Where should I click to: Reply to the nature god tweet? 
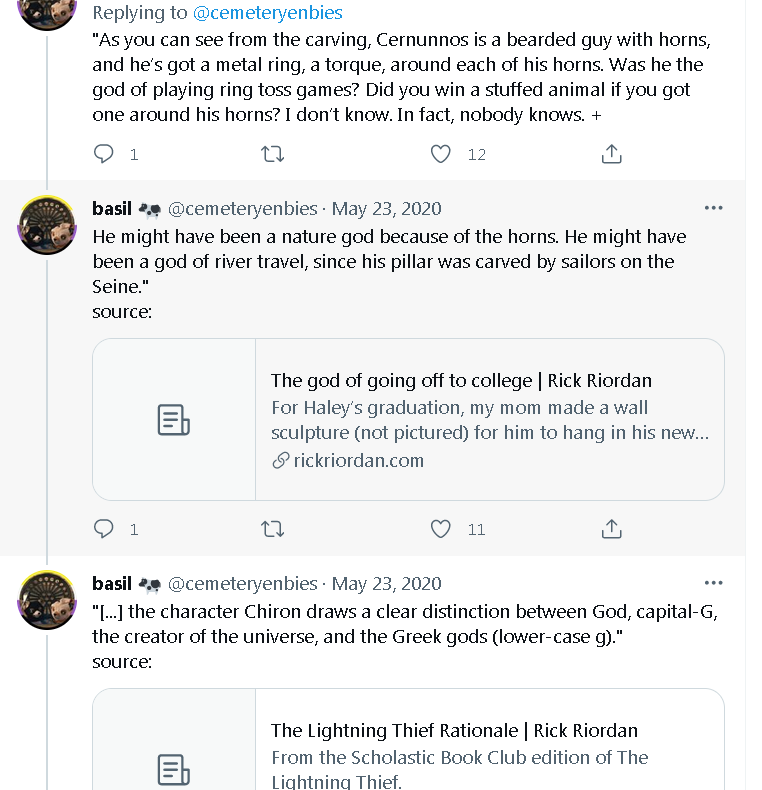tap(104, 529)
